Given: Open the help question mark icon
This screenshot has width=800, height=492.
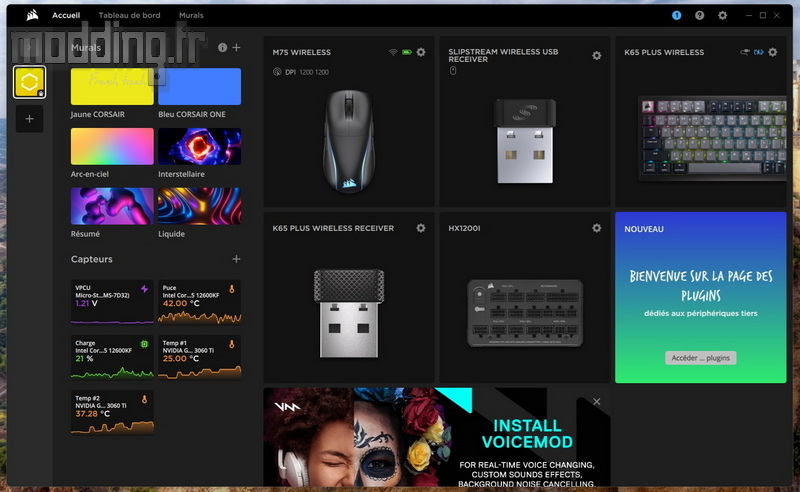Looking at the screenshot, I should click(x=699, y=15).
